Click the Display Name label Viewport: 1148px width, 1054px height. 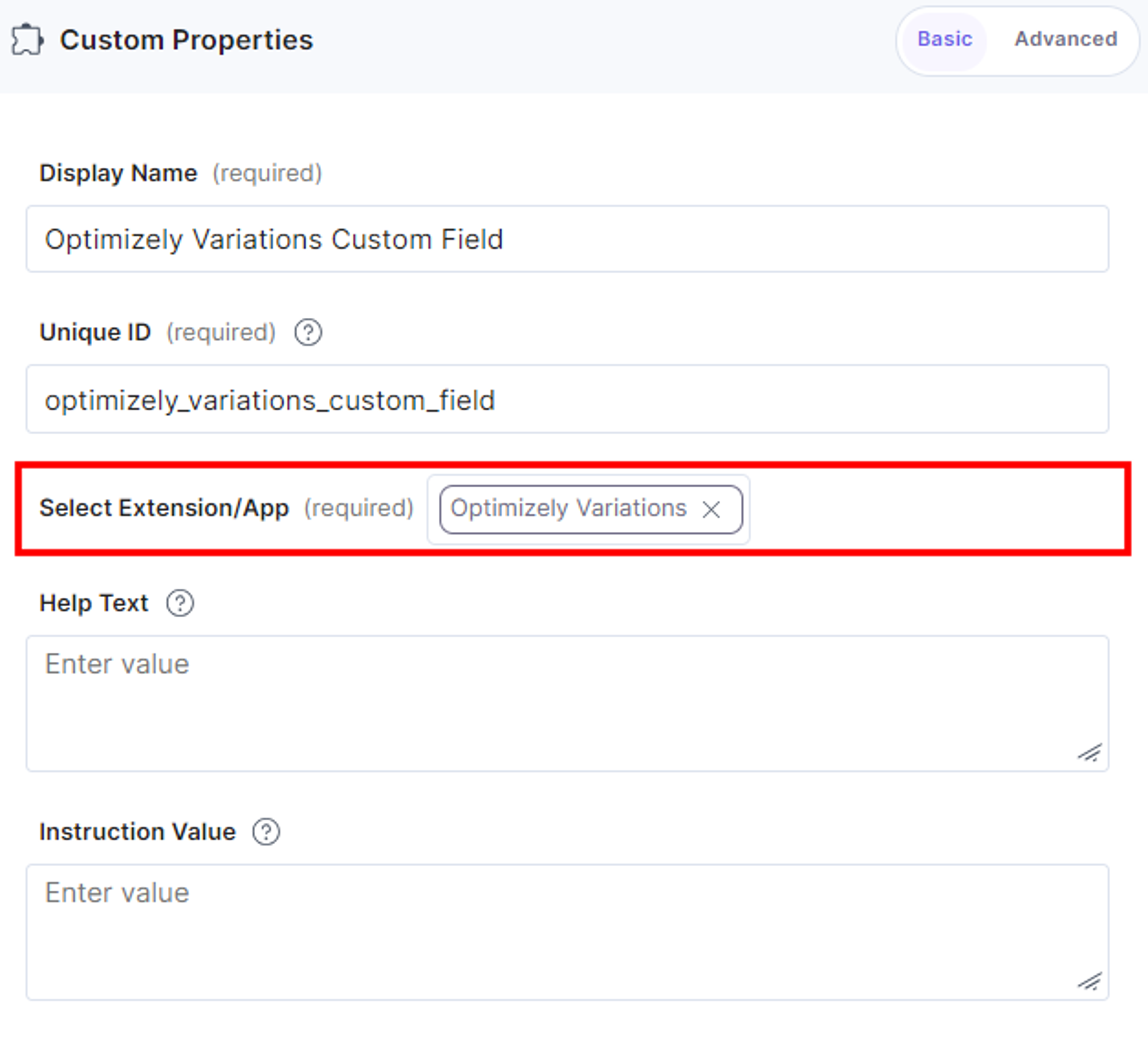coord(118,173)
